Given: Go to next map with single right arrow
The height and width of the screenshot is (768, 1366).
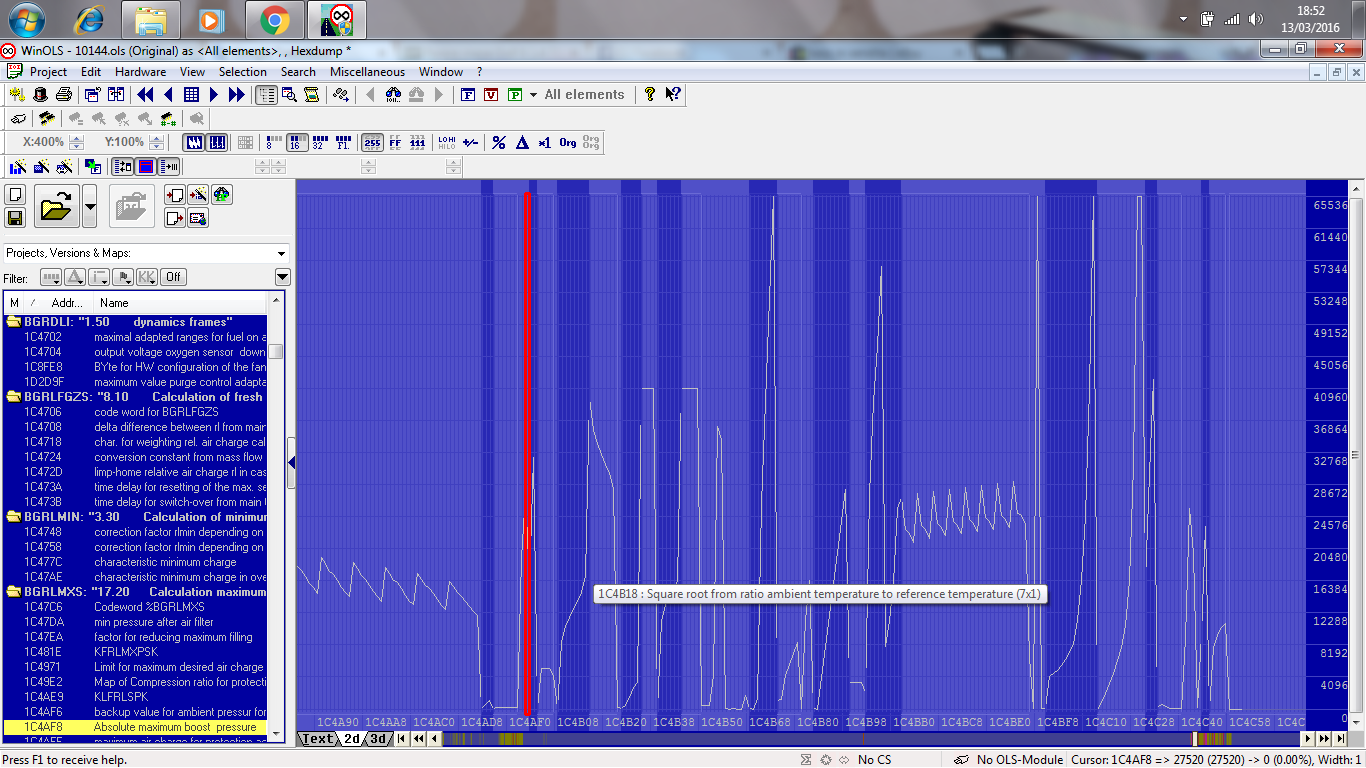Looking at the screenshot, I should [214, 94].
